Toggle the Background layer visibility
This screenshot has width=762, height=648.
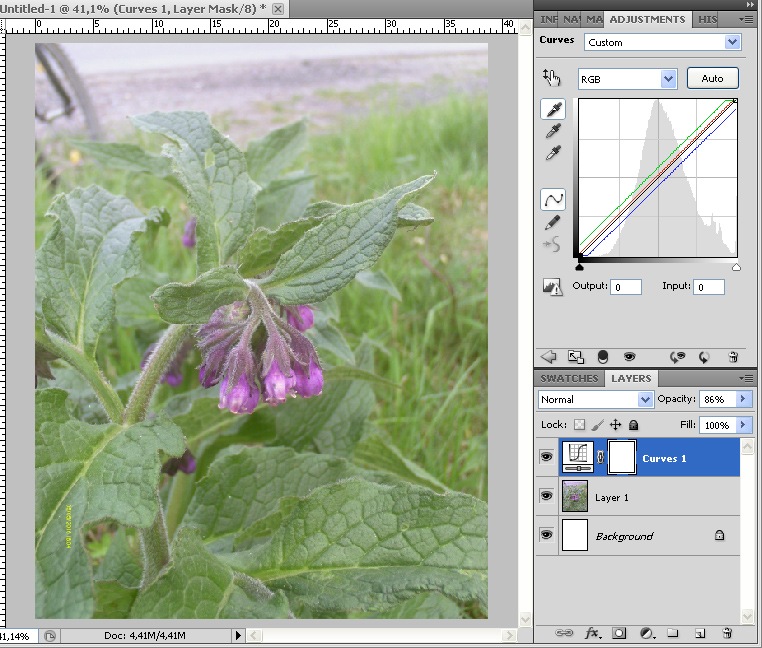[x=547, y=535]
